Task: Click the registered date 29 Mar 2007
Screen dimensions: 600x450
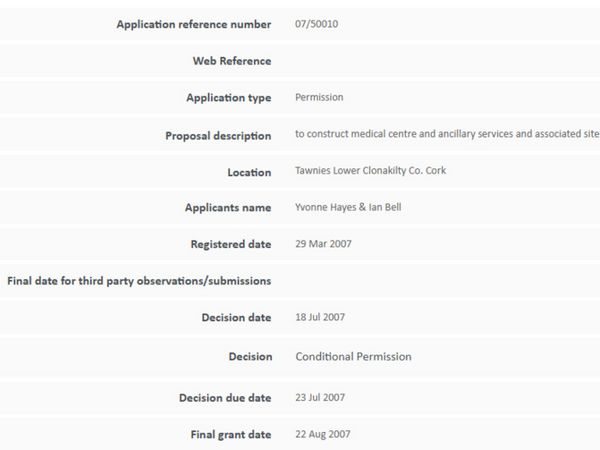Action: pos(323,244)
